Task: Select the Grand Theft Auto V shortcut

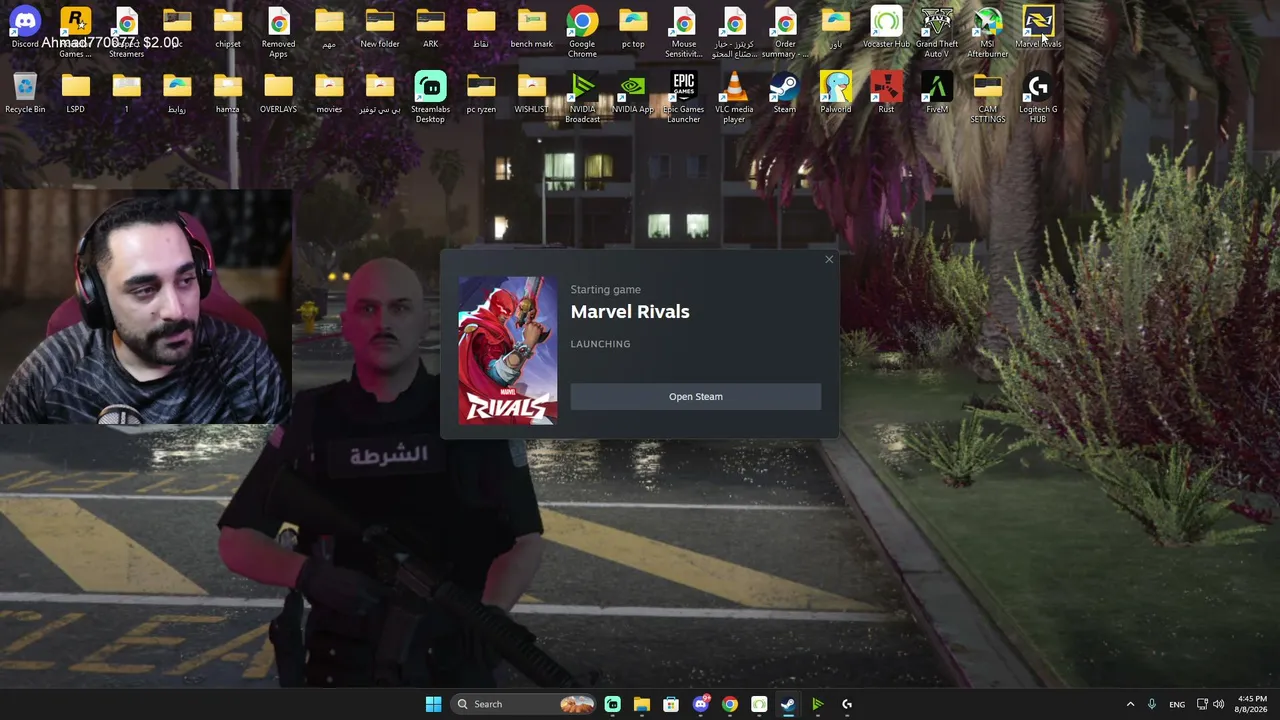Action: [x=937, y=32]
